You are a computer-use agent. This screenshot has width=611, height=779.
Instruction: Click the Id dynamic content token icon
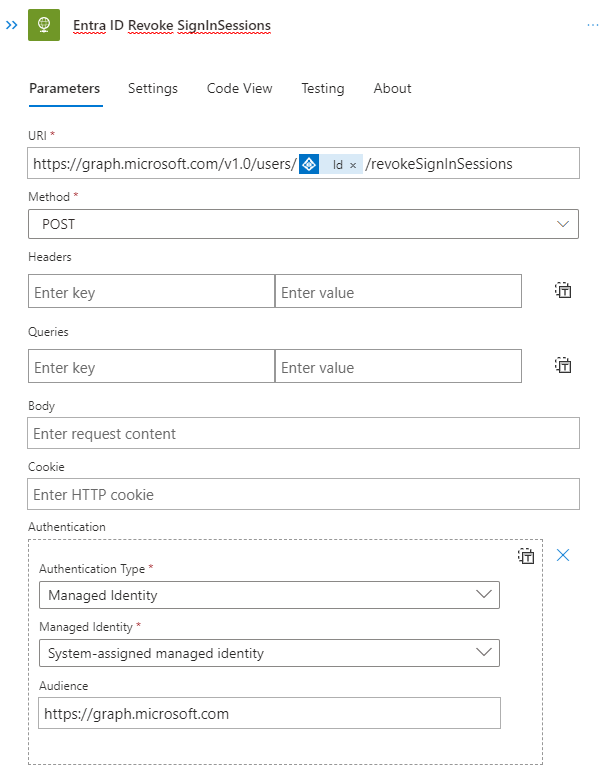coord(309,164)
